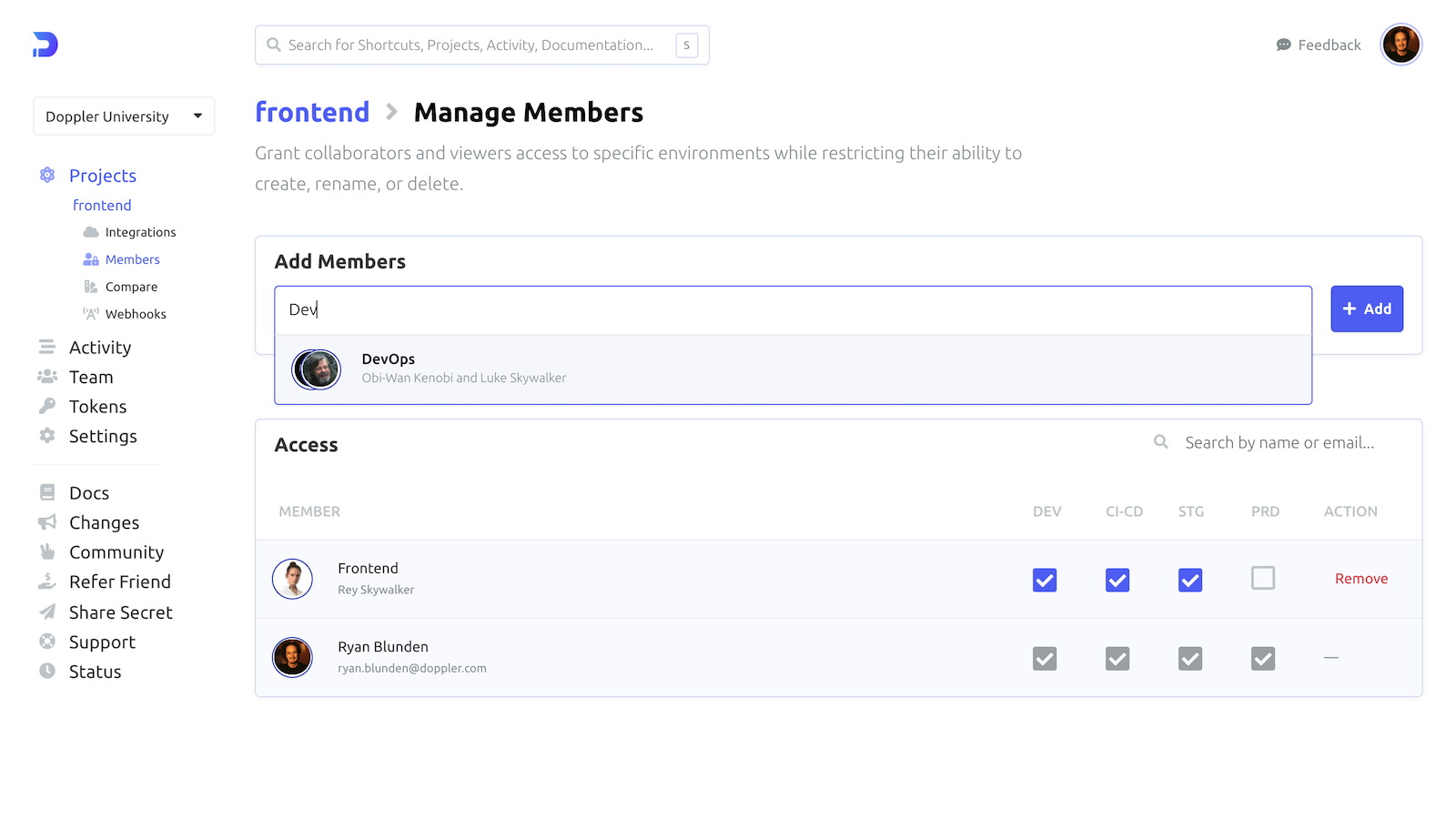This screenshot has height=819, width=1456.
Task: Open the Activity page
Action: point(100,348)
